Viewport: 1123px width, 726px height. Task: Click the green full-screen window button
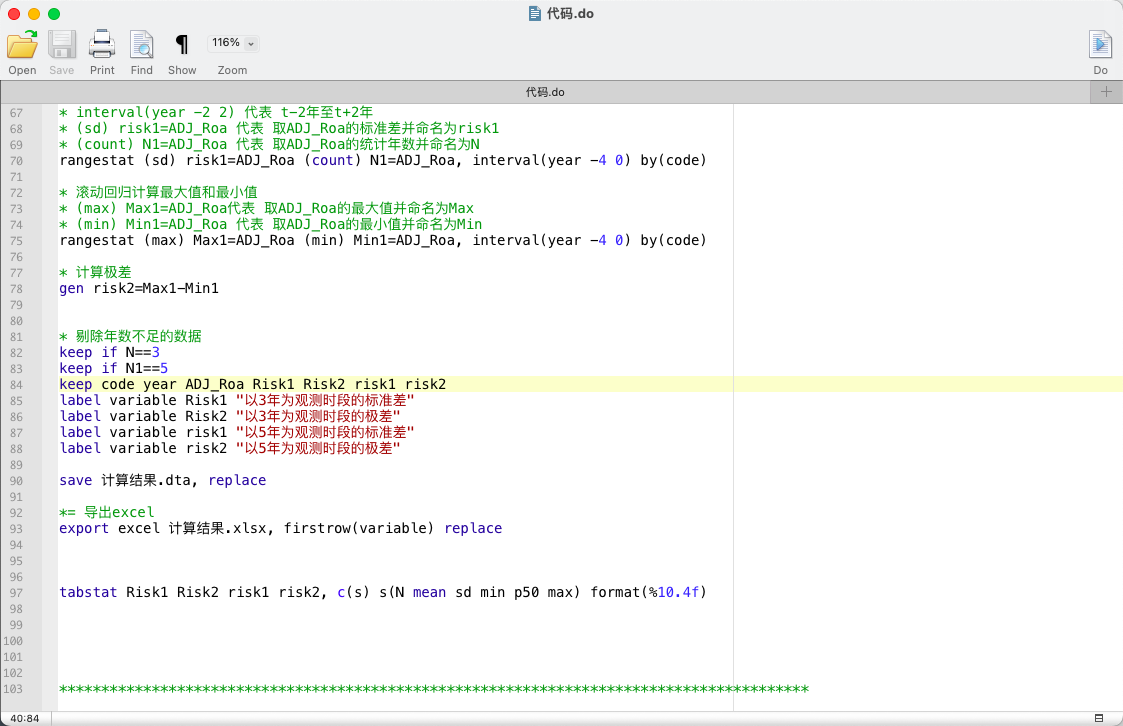[54, 14]
